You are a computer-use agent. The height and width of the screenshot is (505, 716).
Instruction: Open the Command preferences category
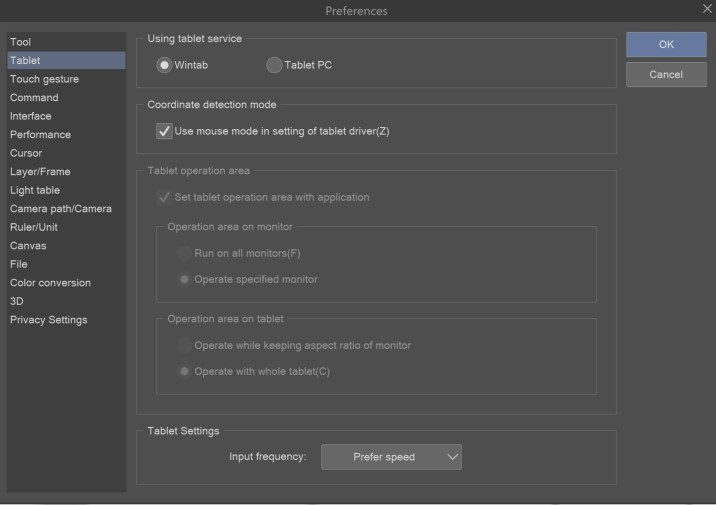tap(34, 98)
